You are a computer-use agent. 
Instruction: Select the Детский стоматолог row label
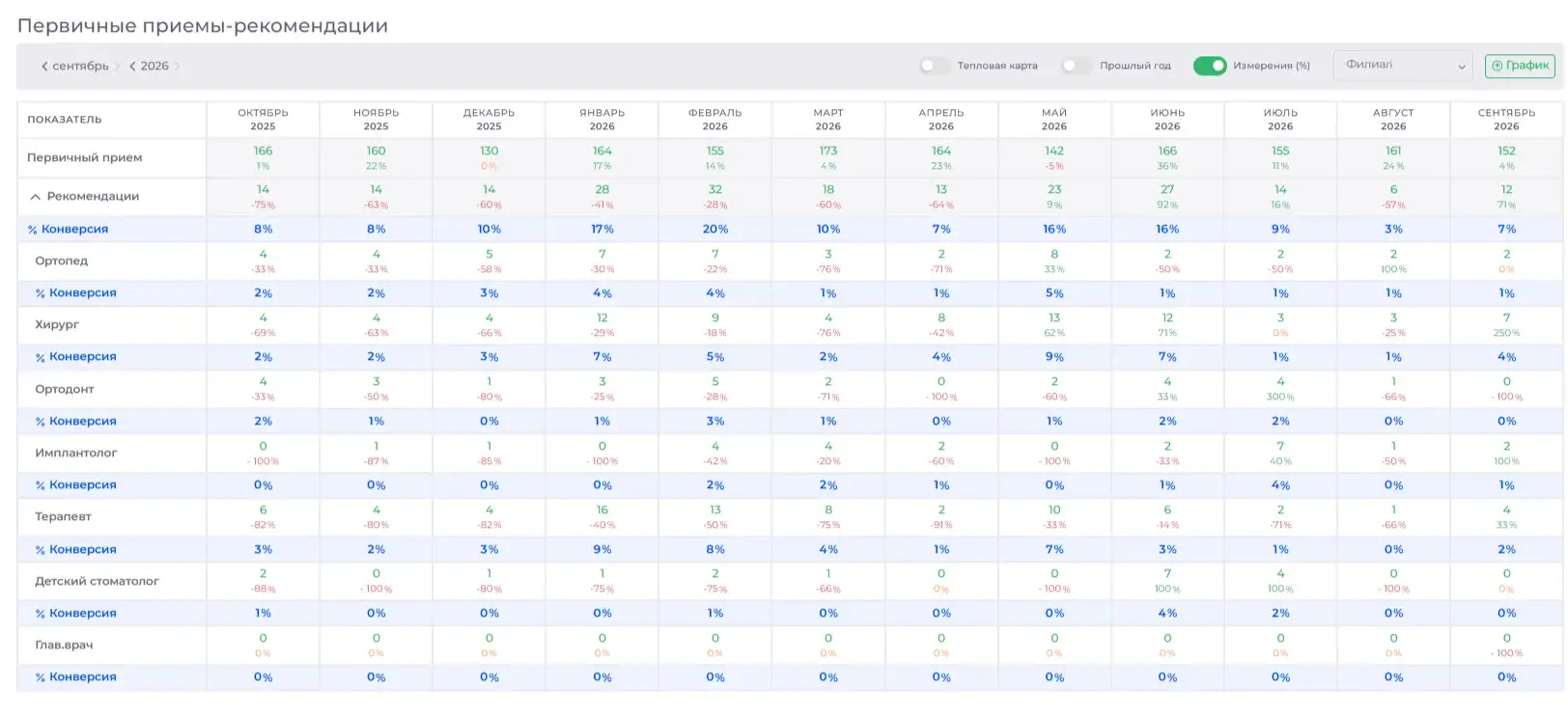coord(97,582)
